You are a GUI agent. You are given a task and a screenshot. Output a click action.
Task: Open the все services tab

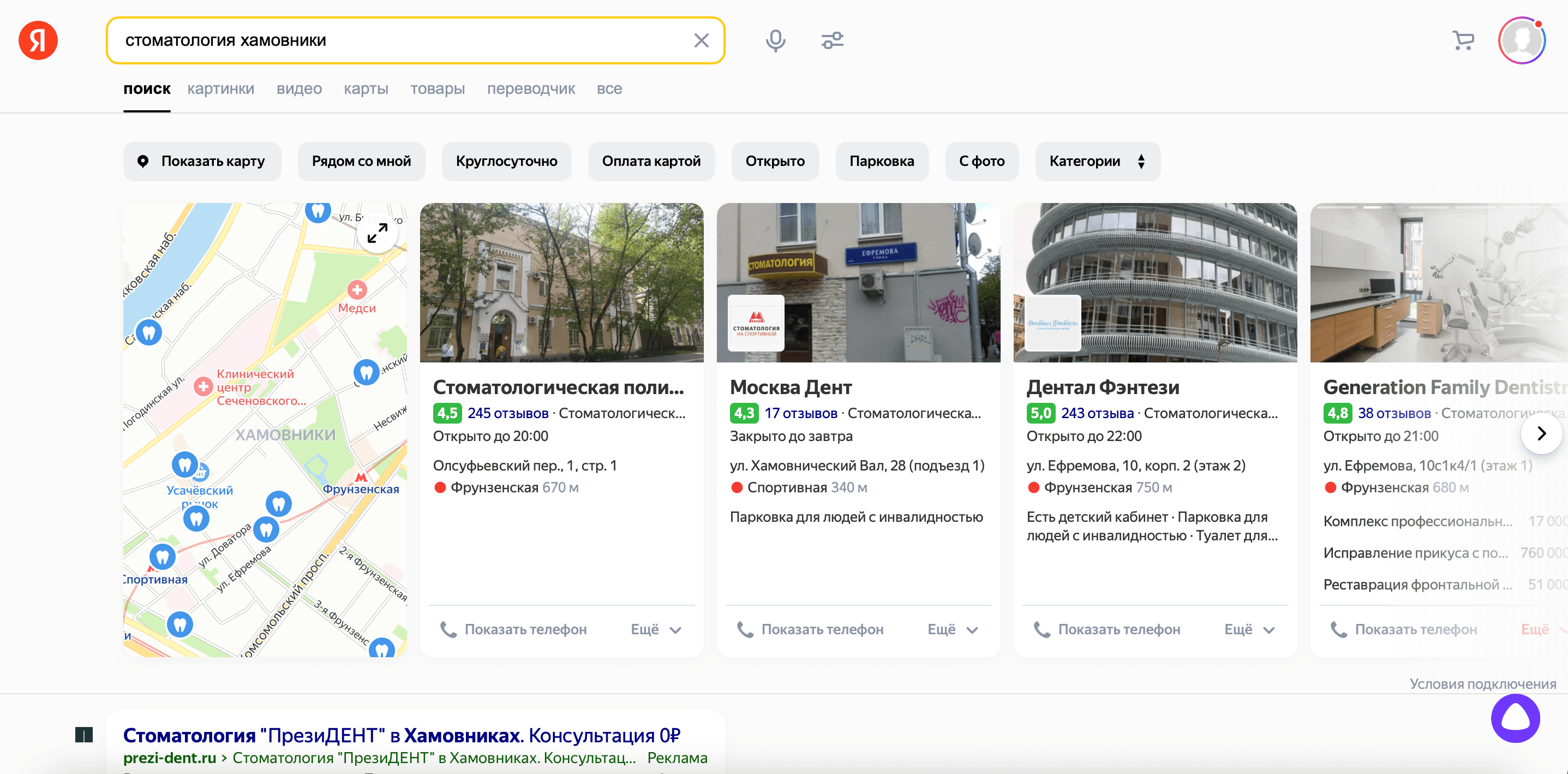(609, 88)
